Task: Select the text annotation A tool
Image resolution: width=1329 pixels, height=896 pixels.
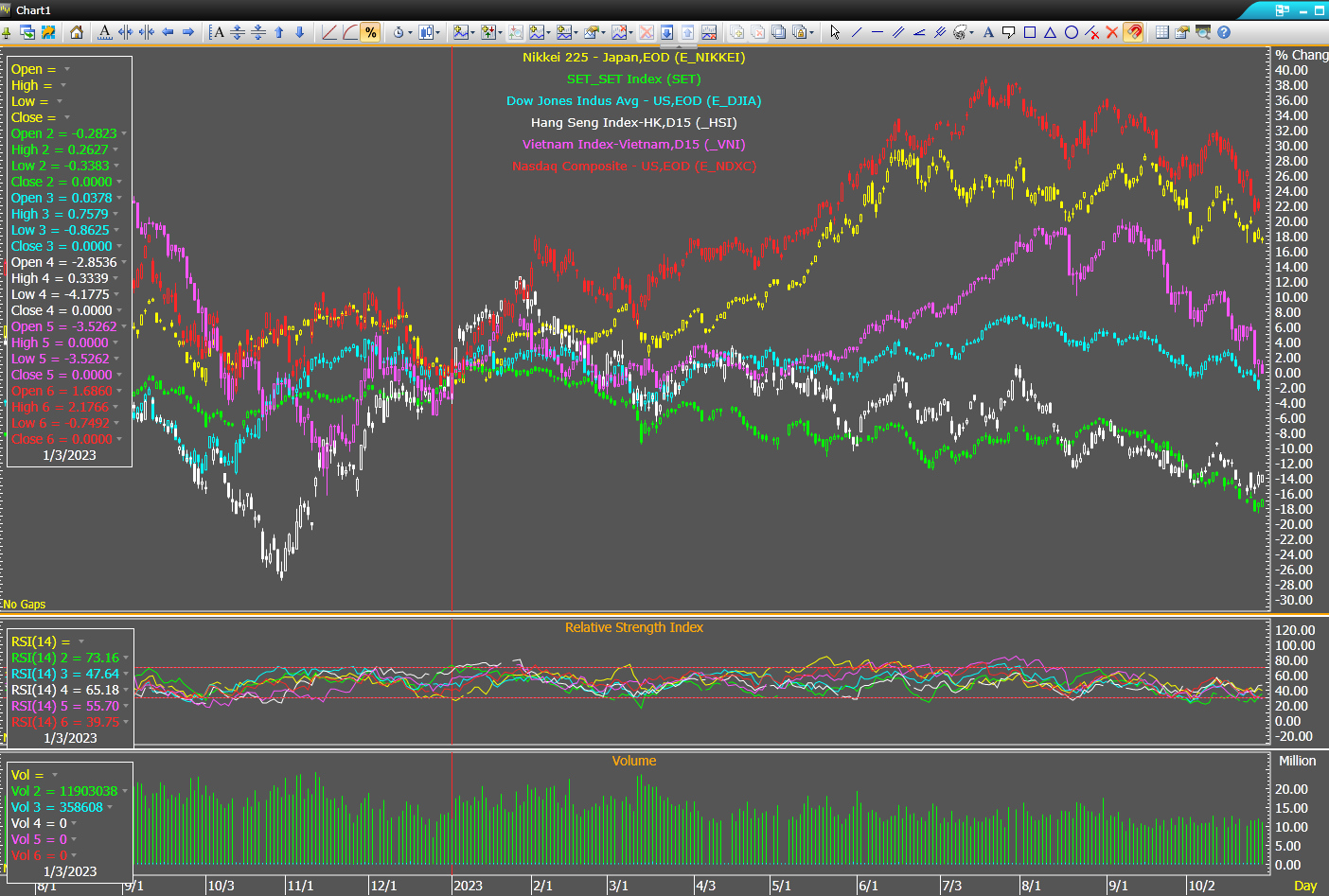Action: click(988, 32)
